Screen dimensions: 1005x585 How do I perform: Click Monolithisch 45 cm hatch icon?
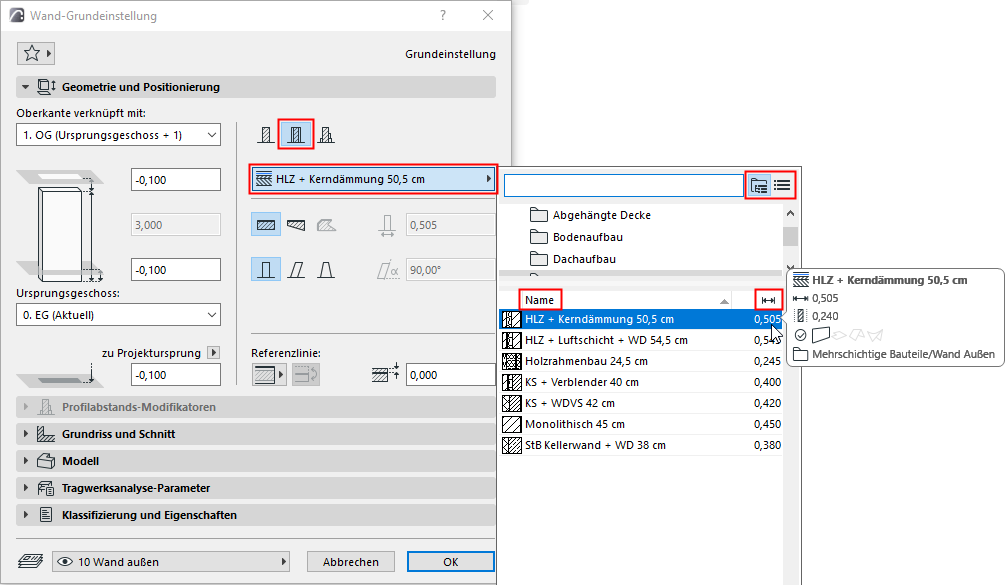(x=511, y=424)
